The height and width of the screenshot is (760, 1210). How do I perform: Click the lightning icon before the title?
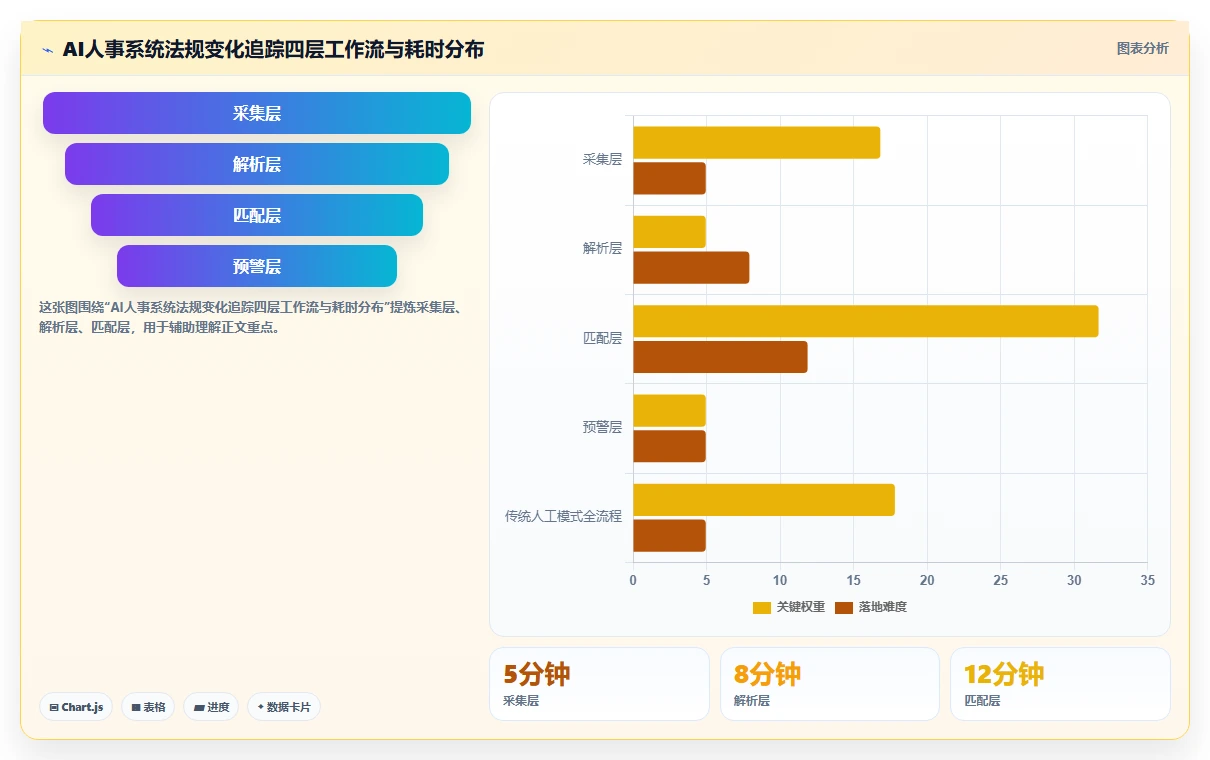pyautogui.click(x=47, y=49)
